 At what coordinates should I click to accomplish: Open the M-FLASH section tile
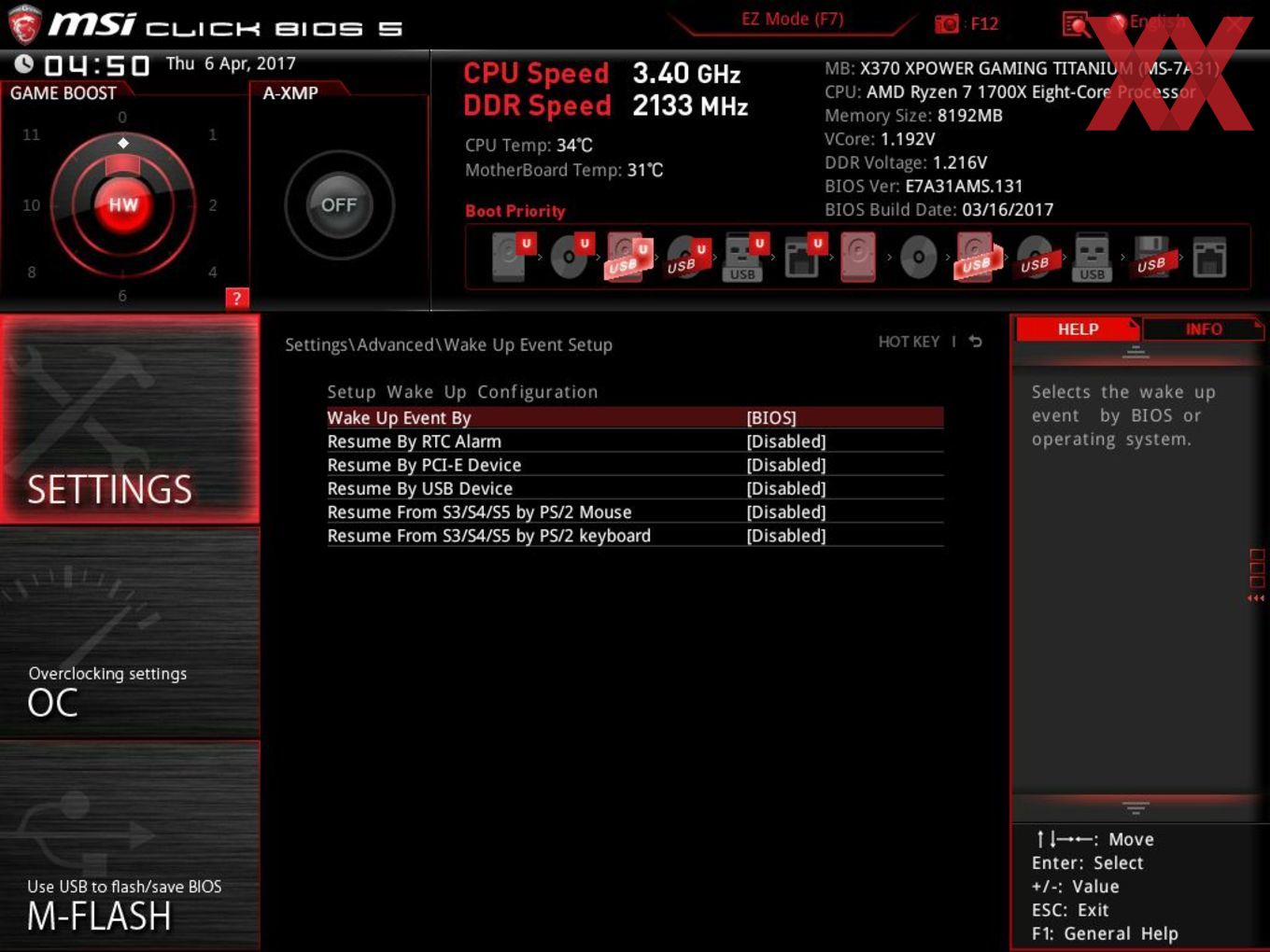coord(130,846)
